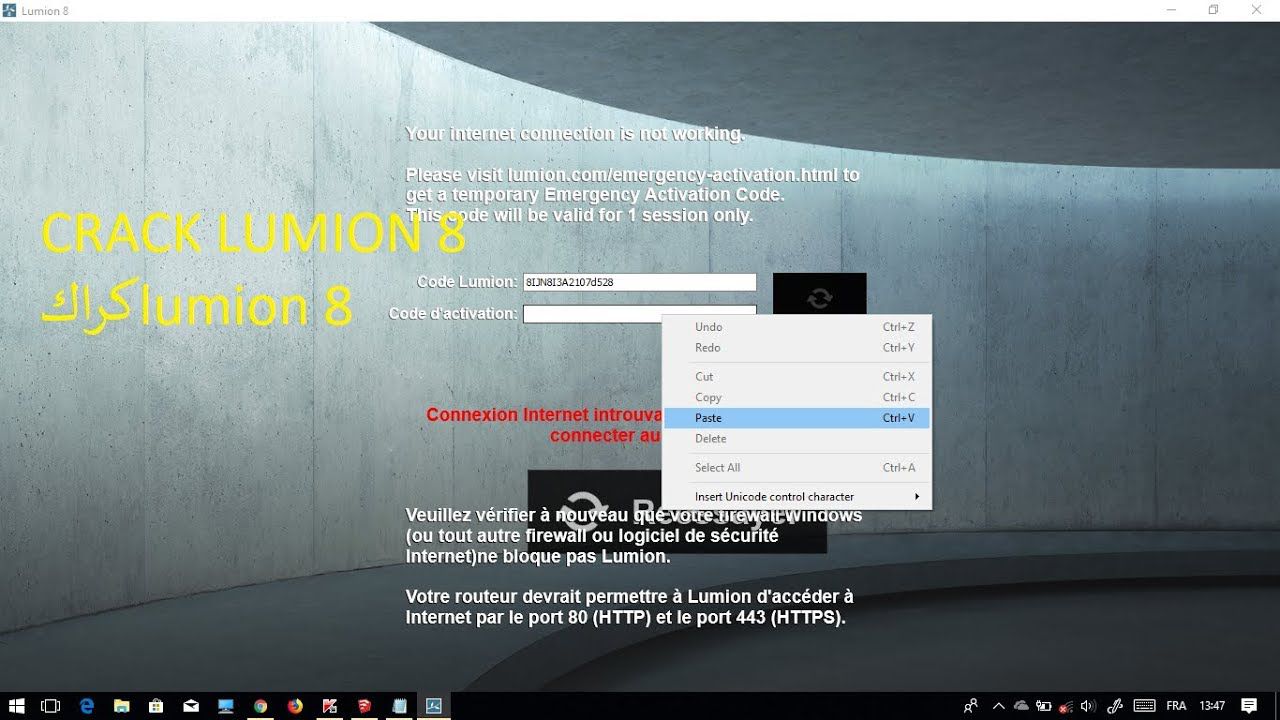The image size is (1280, 720).
Task: Click the refresh icon beside Code Lumion
Action: (819, 297)
